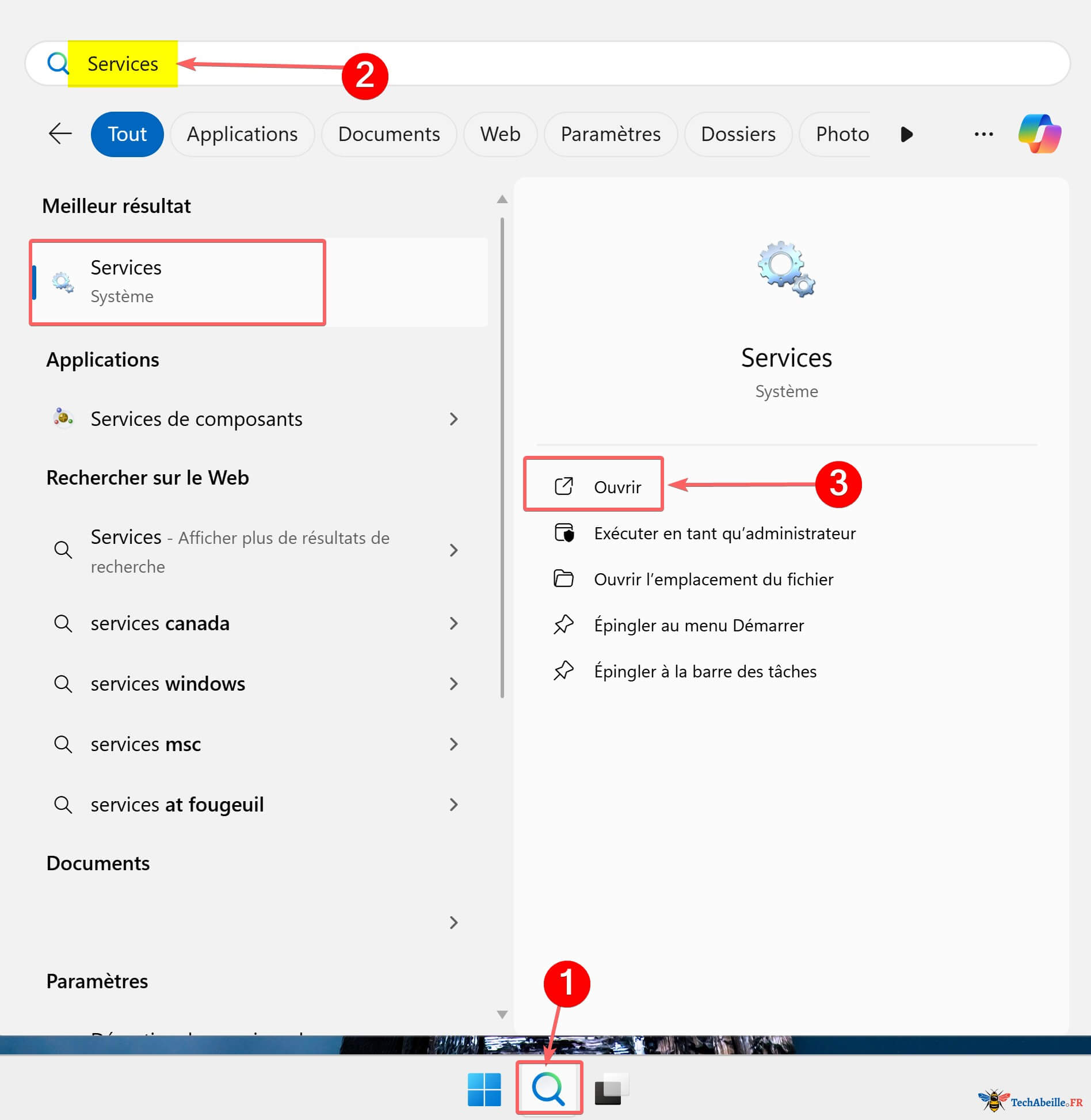The height and width of the screenshot is (1120, 1091).
Task: Open Task View from the taskbar
Action: click(x=611, y=1089)
